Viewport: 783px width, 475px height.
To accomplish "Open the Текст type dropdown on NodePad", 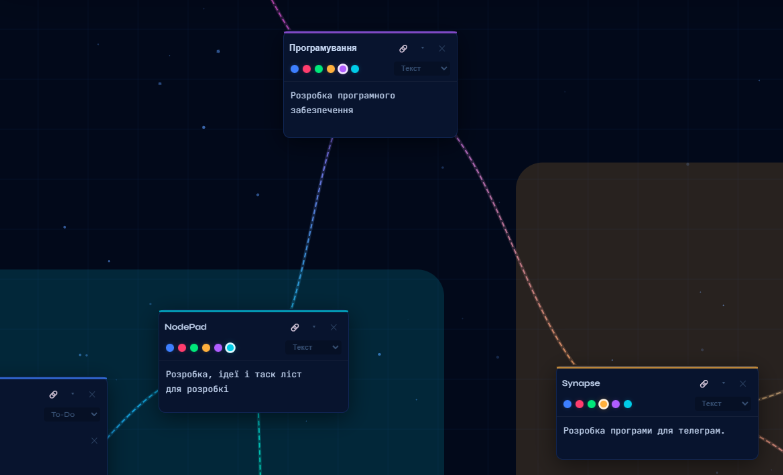I will coord(313,347).
